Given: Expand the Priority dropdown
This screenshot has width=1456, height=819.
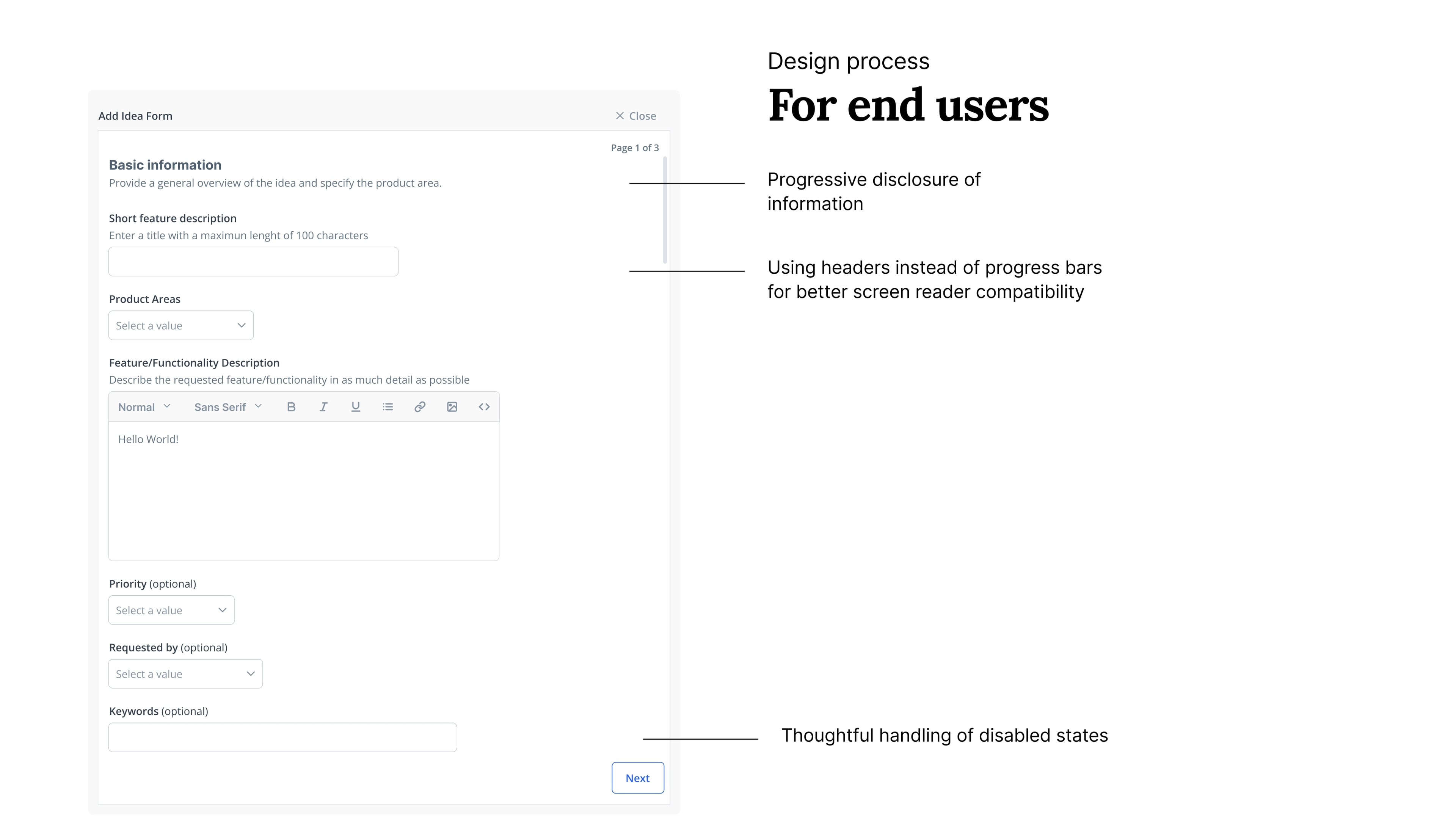Looking at the screenshot, I should (171, 610).
